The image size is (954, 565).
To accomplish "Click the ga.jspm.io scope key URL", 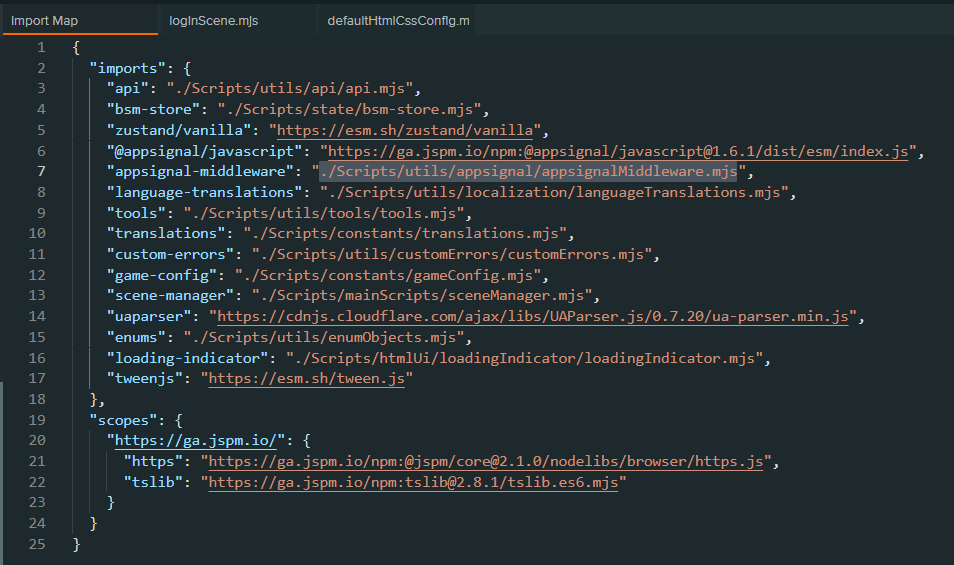I will click(x=202, y=441).
